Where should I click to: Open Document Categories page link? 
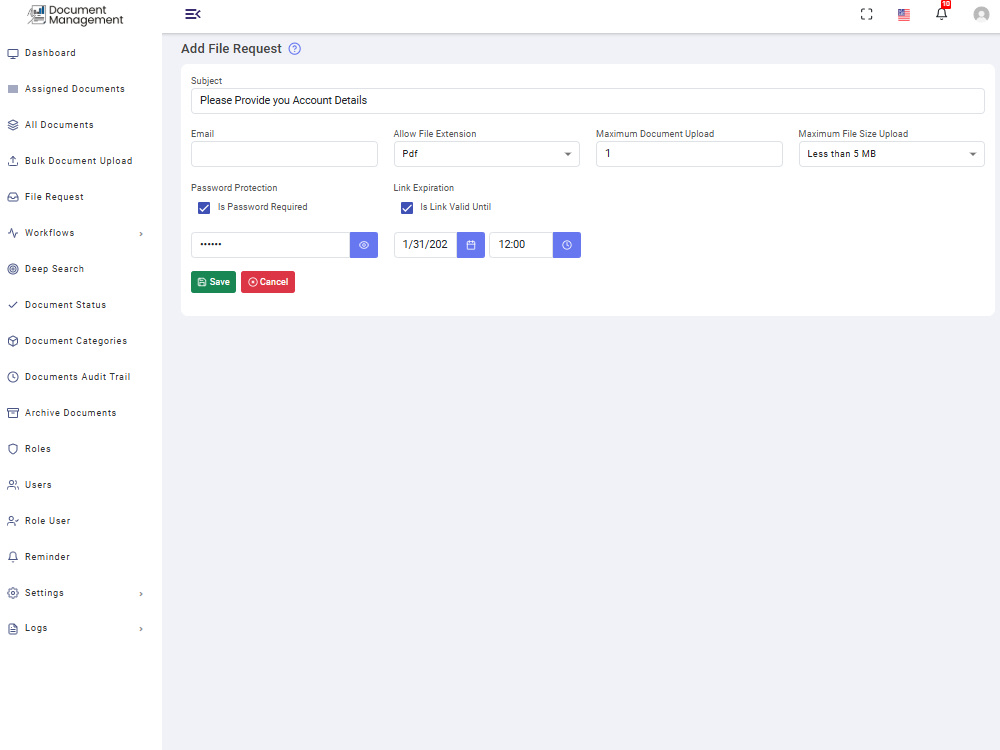77,341
